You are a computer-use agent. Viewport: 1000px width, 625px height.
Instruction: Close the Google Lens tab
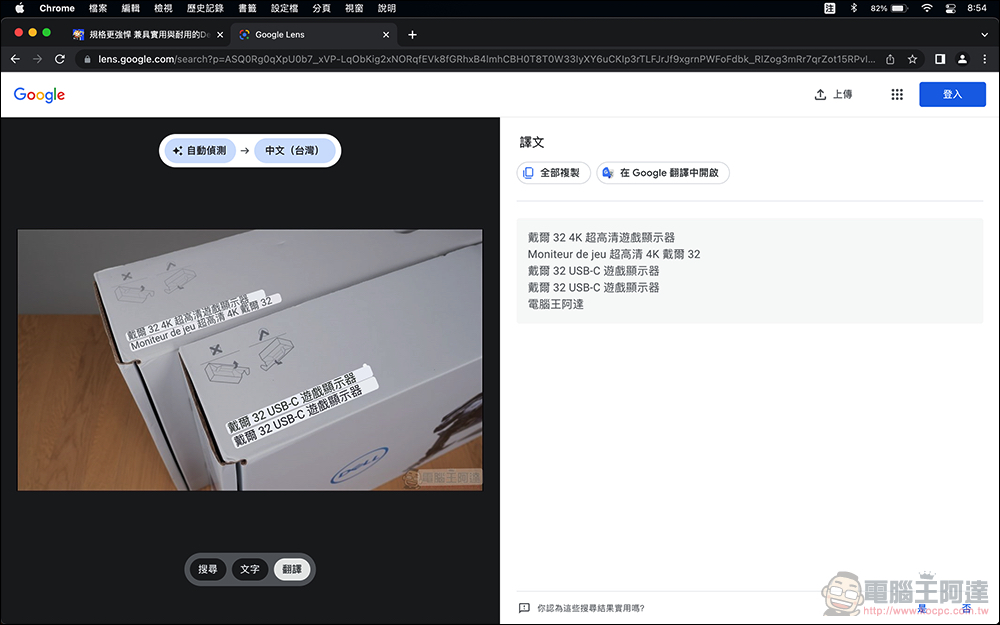click(386, 35)
